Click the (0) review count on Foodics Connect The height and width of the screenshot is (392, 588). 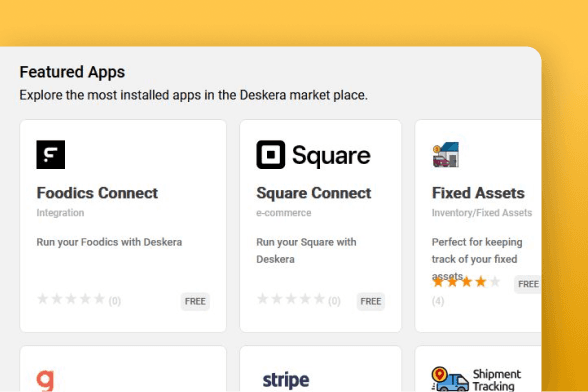pos(115,301)
